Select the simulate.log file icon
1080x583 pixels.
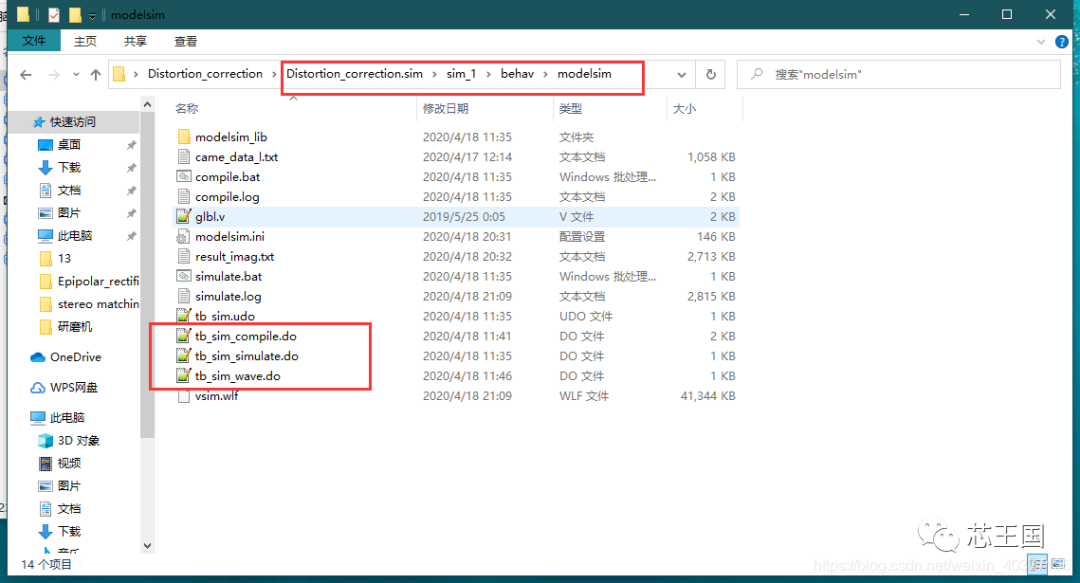coord(184,296)
